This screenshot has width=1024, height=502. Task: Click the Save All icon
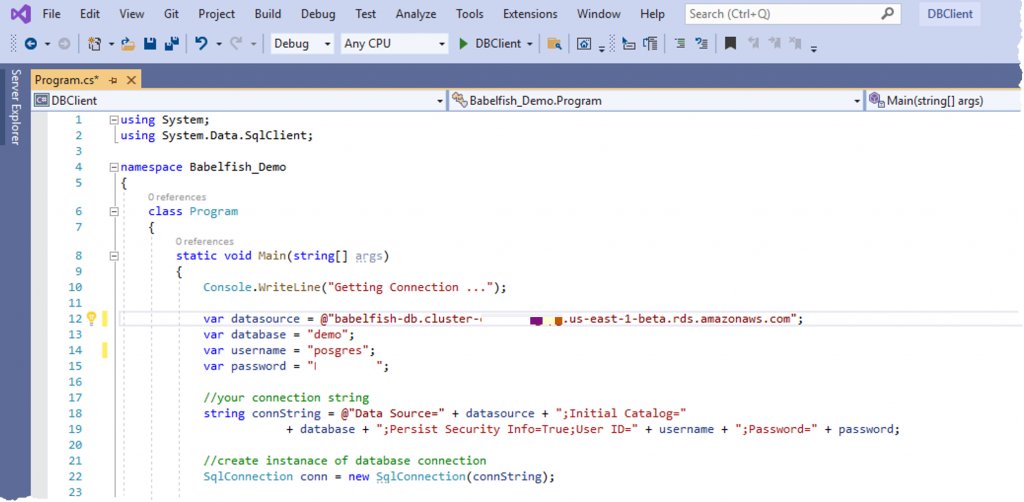click(172, 44)
